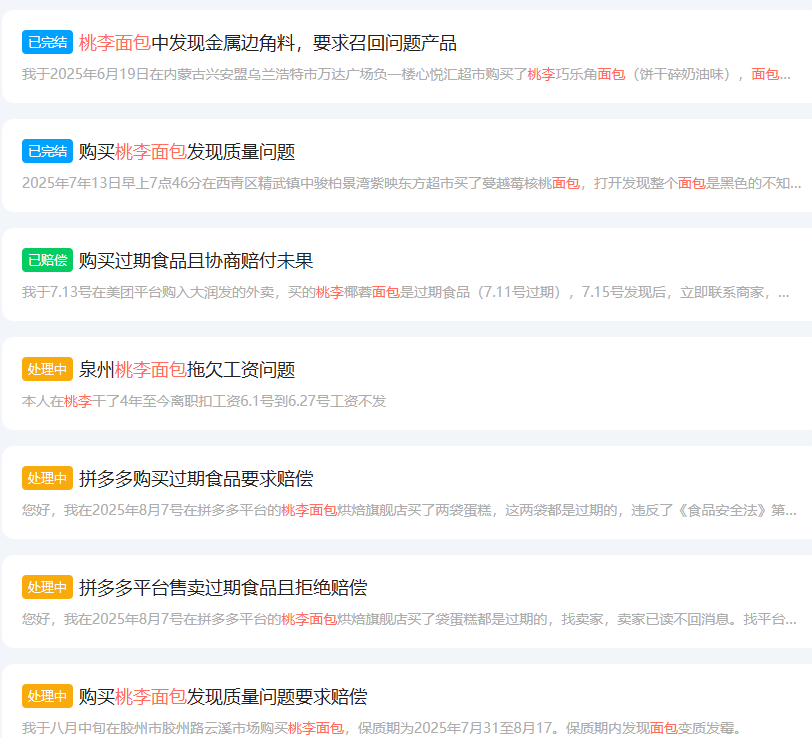Select description mentioning '买了两袋蛋糕，这两袋都是过期的'
This screenshot has height=738, width=812.
(409, 511)
